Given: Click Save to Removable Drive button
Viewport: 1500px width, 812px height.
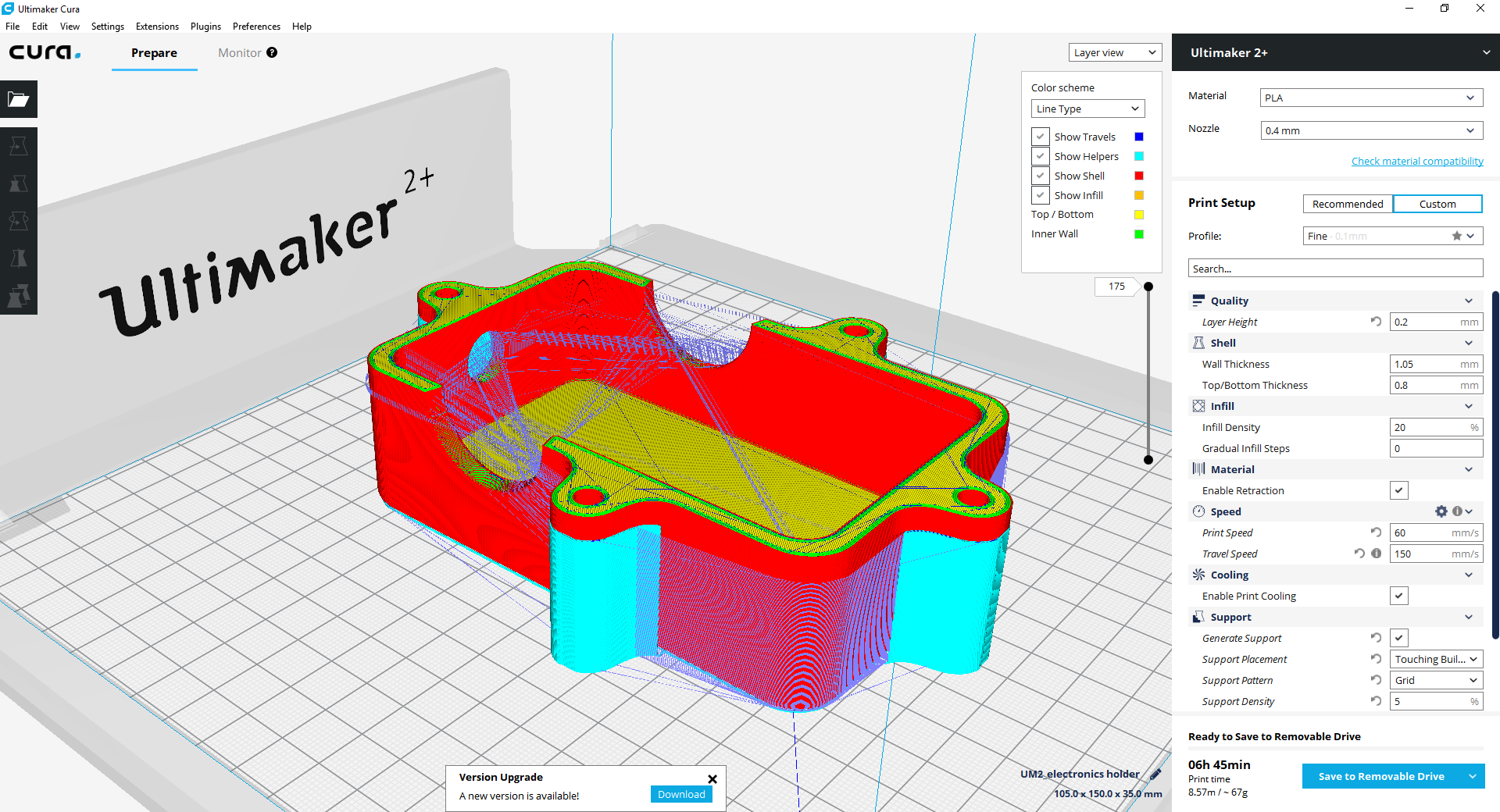Looking at the screenshot, I should click(1381, 776).
